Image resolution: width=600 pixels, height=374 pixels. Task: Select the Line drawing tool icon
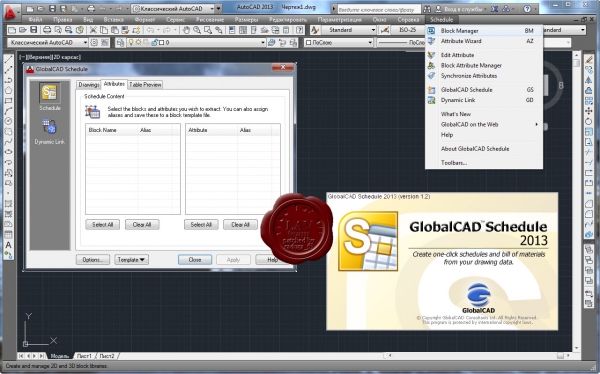coord(8,59)
